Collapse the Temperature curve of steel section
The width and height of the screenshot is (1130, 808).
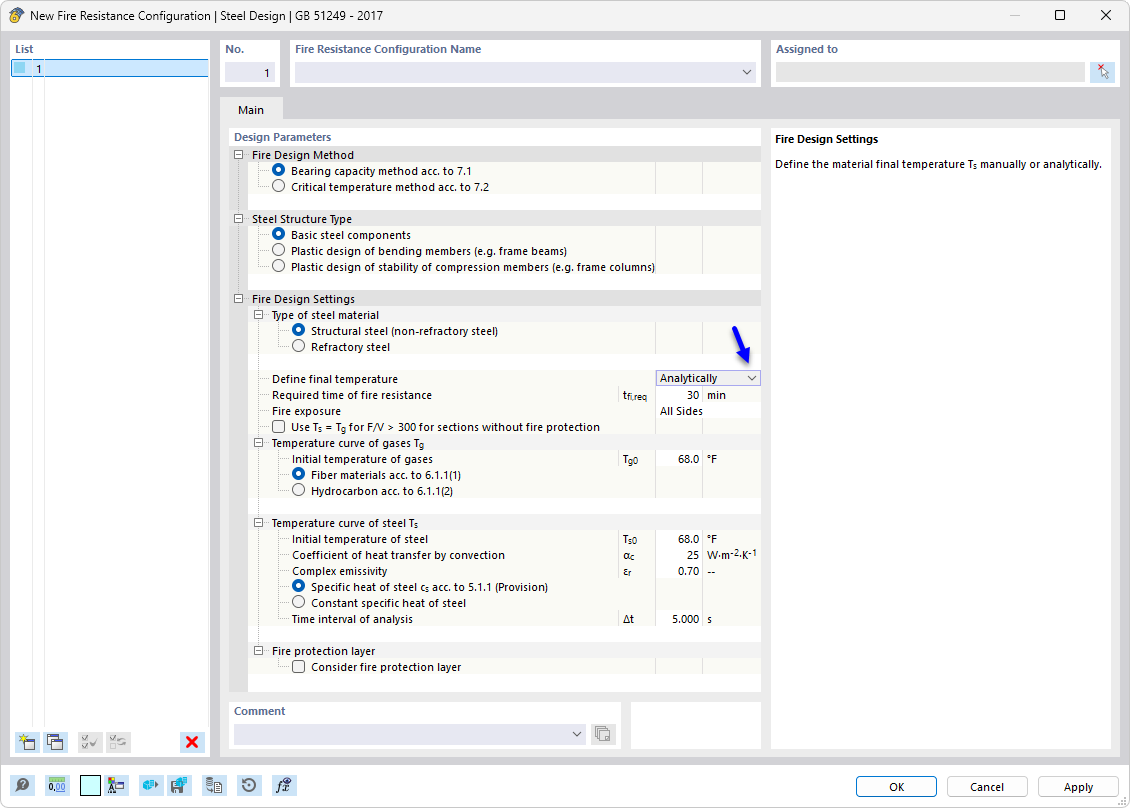[x=258, y=522]
